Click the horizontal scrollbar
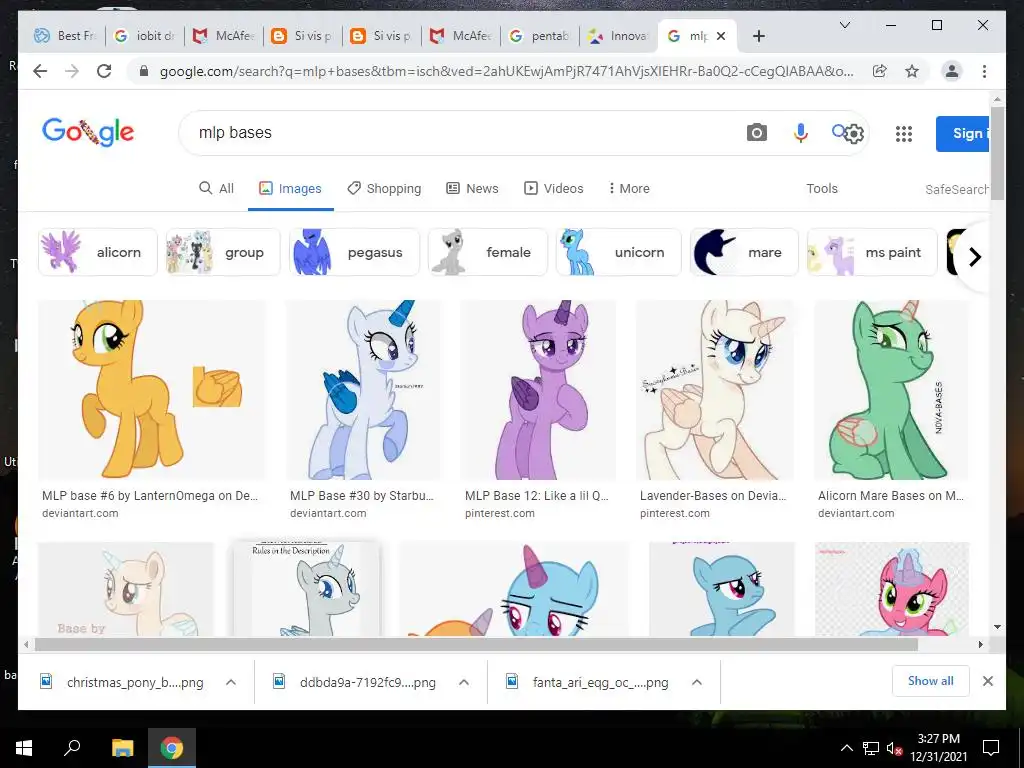This screenshot has height=768, width=1024. 476,645
